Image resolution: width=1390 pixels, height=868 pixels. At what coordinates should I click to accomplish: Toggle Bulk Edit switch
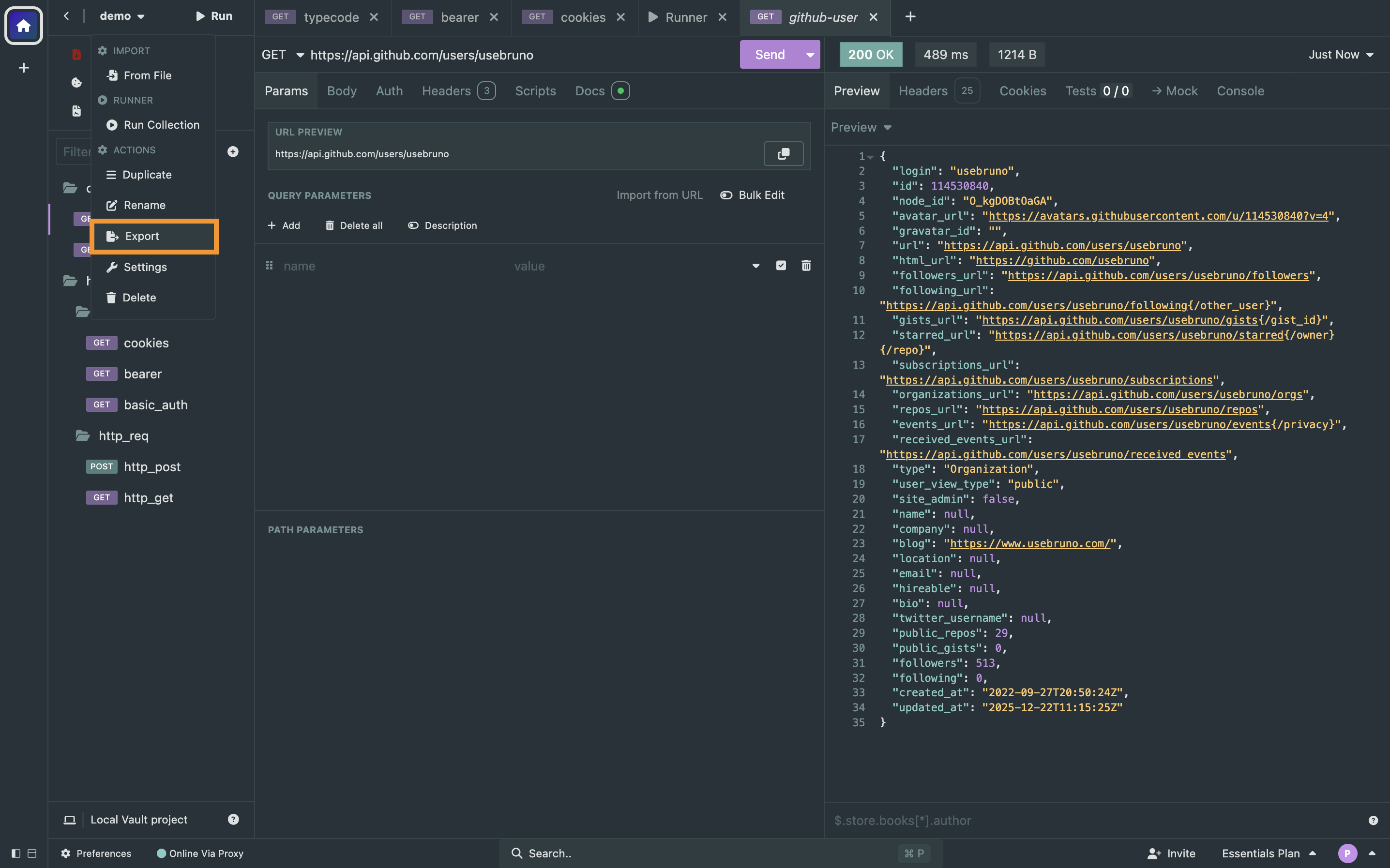click(726, 195)
